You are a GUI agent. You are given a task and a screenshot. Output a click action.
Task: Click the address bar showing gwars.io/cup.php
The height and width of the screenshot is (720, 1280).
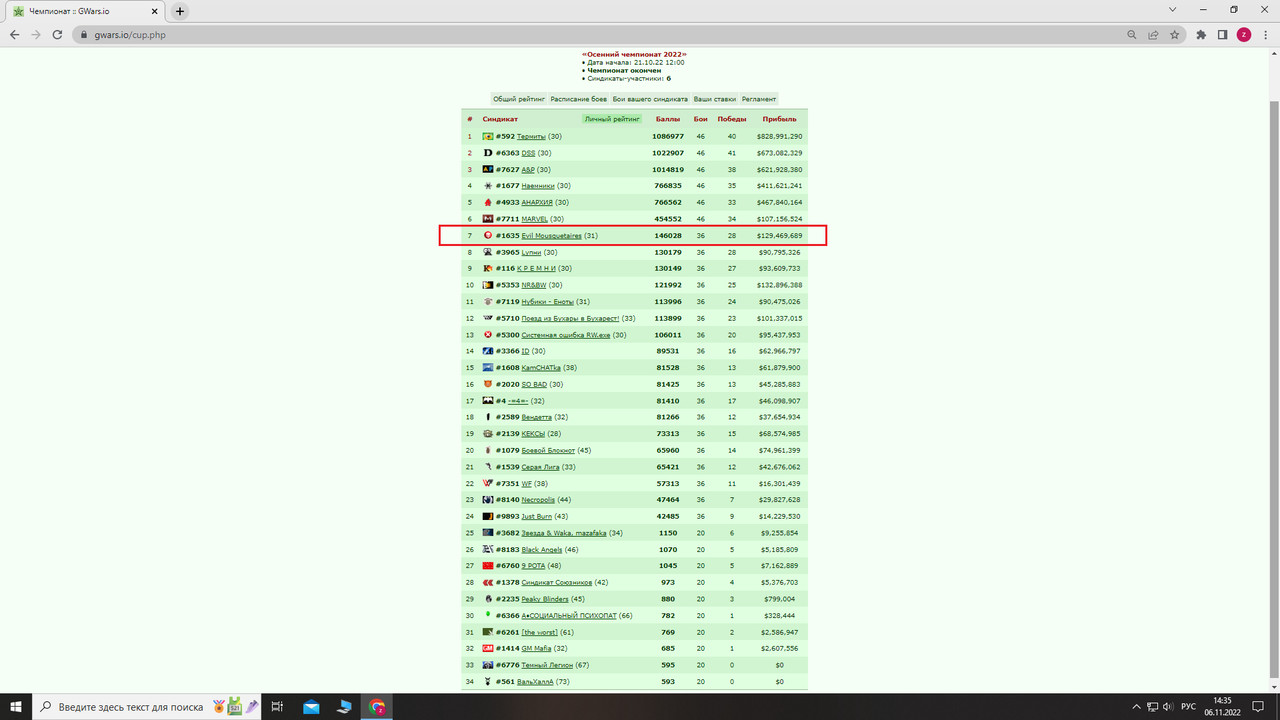pyautogui.click(x=600, y=34)
